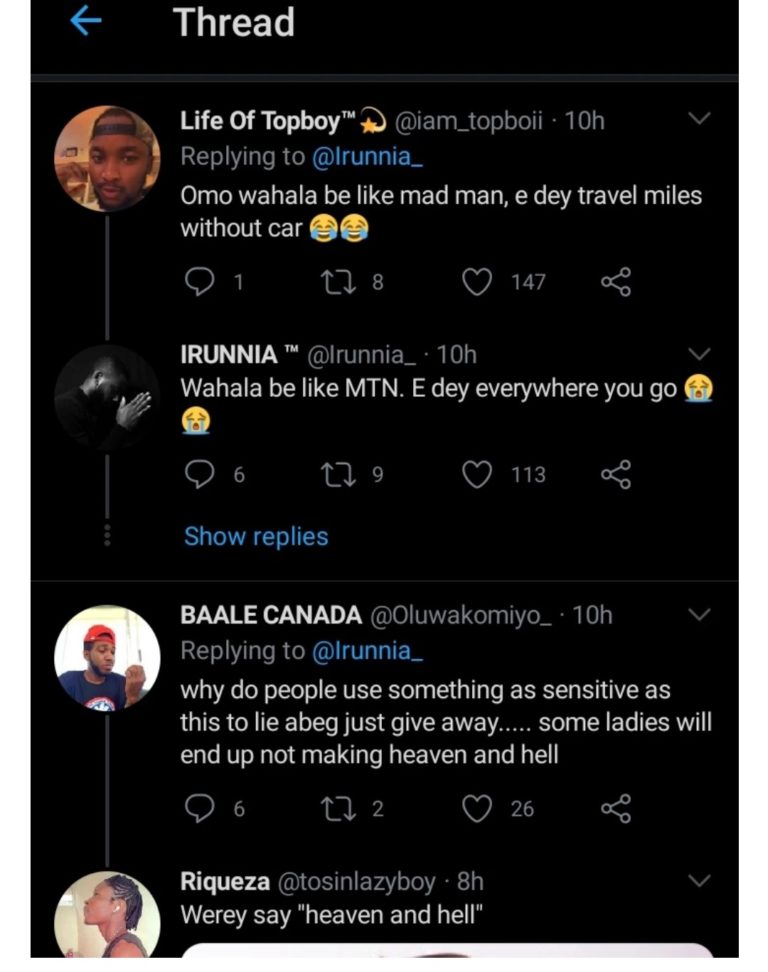
Task: Reply to Life Of Topboy's tweet
Action: coord(201,283)
